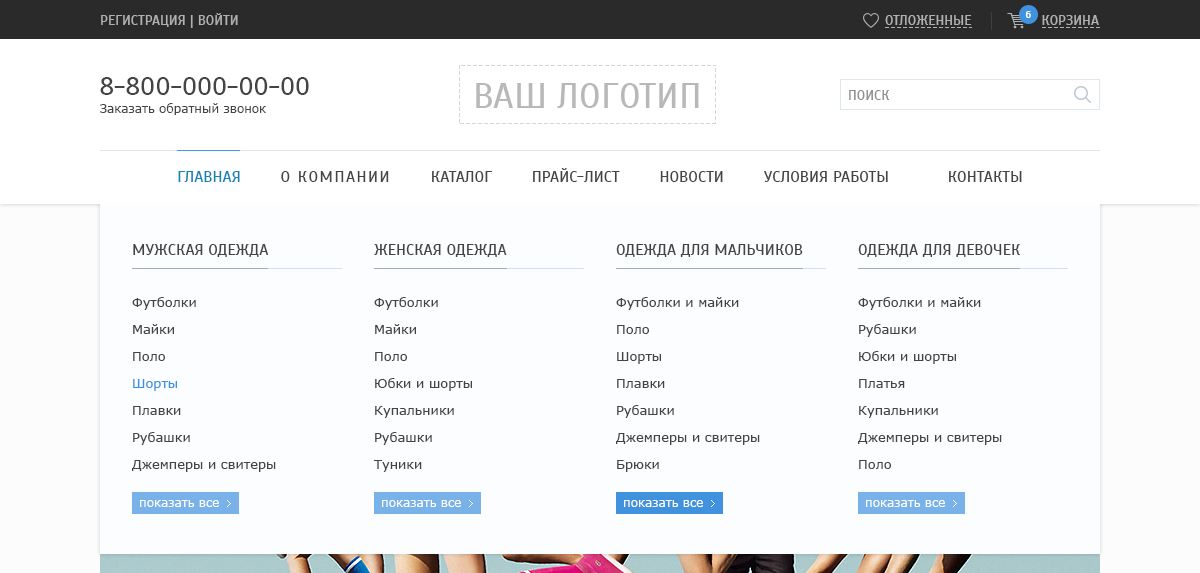Open Брюки under Одежда для мальчиков
Image resolution: width=1200 pixels, height=573 pixels.
(x=638, y=465)
